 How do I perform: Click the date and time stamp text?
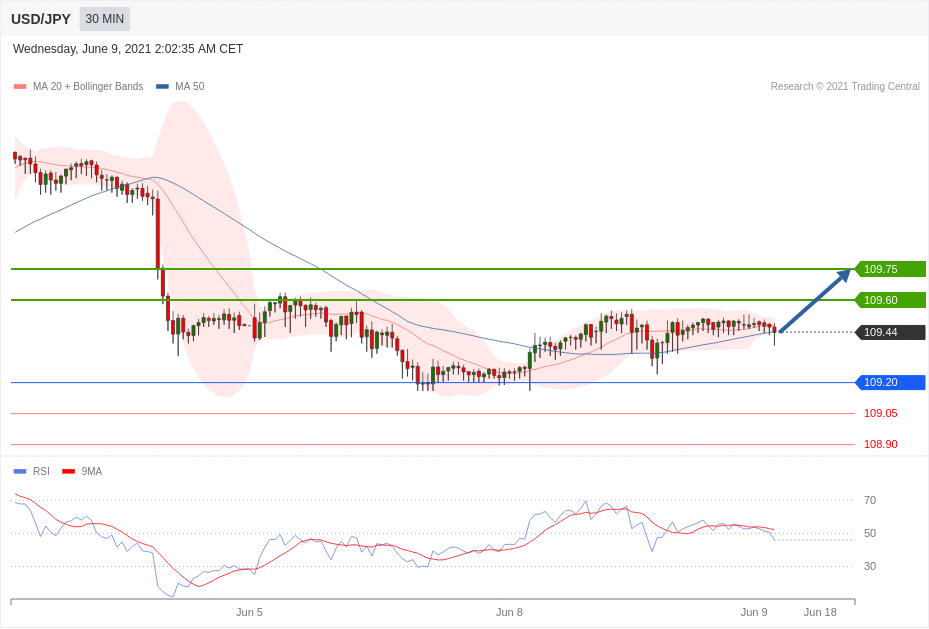128,49
